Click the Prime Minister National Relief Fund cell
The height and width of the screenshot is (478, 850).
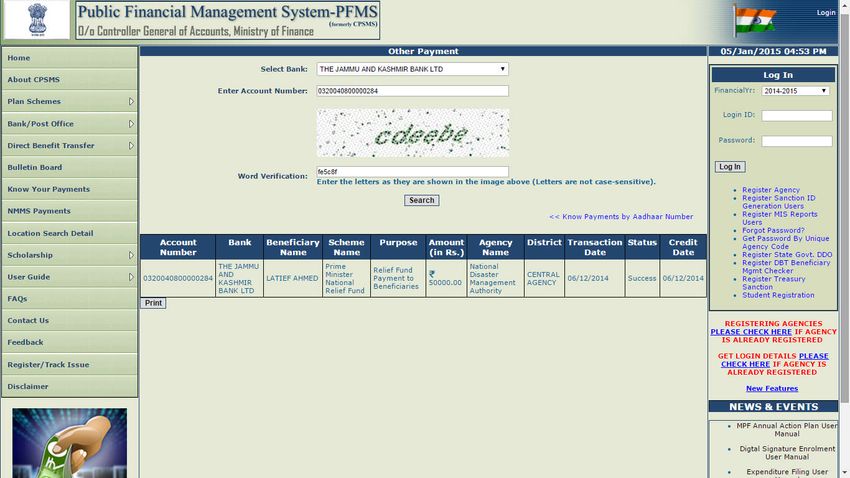click(346, 278)
